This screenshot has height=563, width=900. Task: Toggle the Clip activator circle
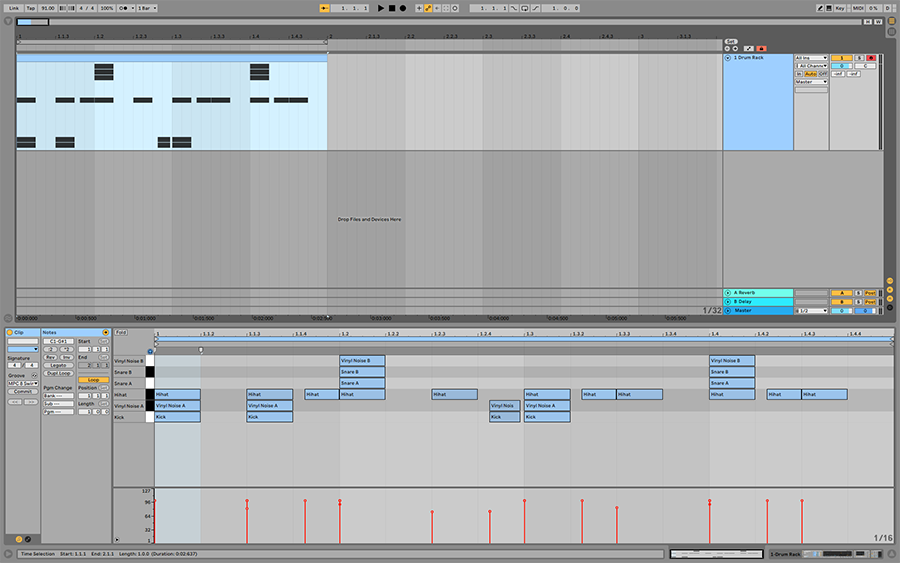[10, 332]
